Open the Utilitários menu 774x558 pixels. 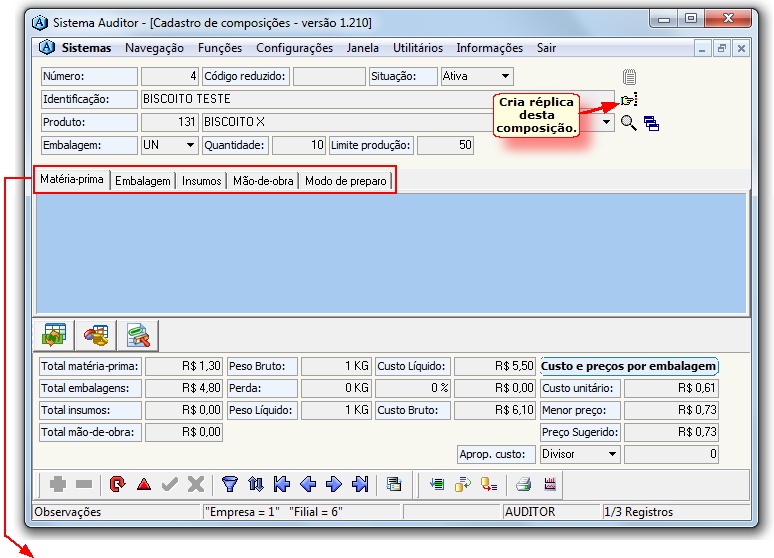coord(417,48)
